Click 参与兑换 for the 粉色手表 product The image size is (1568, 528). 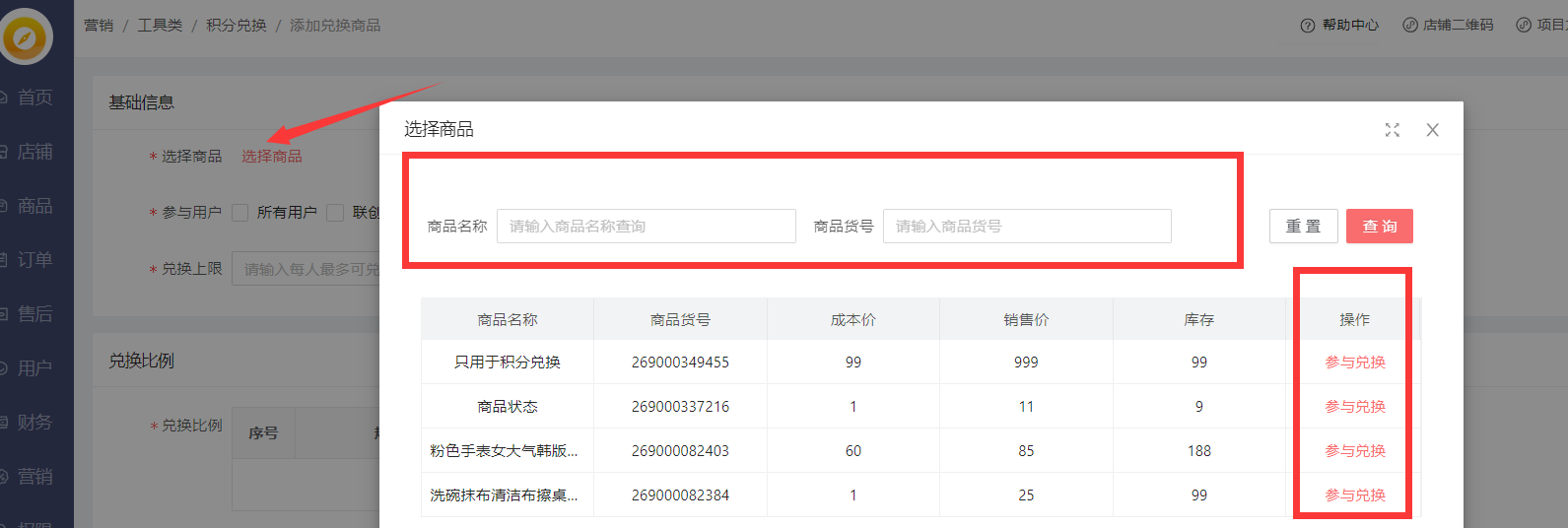pyautogui.click(x=1354, y=451)
